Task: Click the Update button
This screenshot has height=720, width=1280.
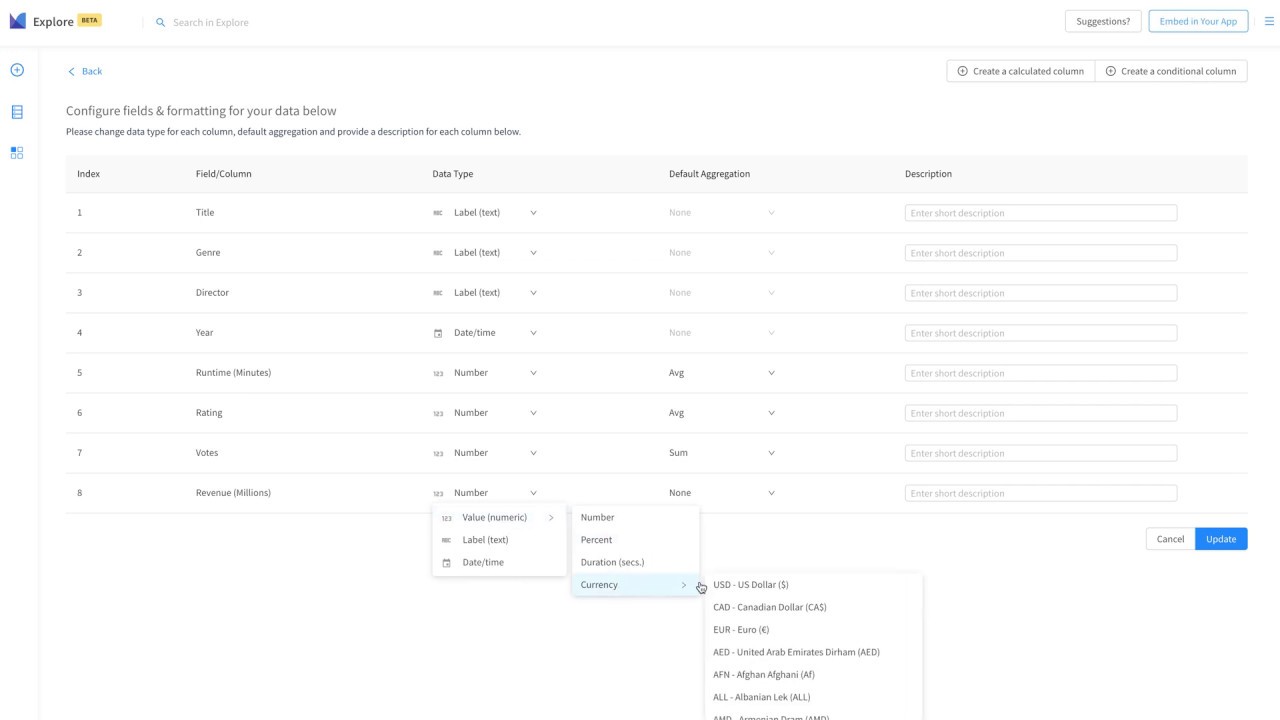Action: click(x=1221, y=539)
